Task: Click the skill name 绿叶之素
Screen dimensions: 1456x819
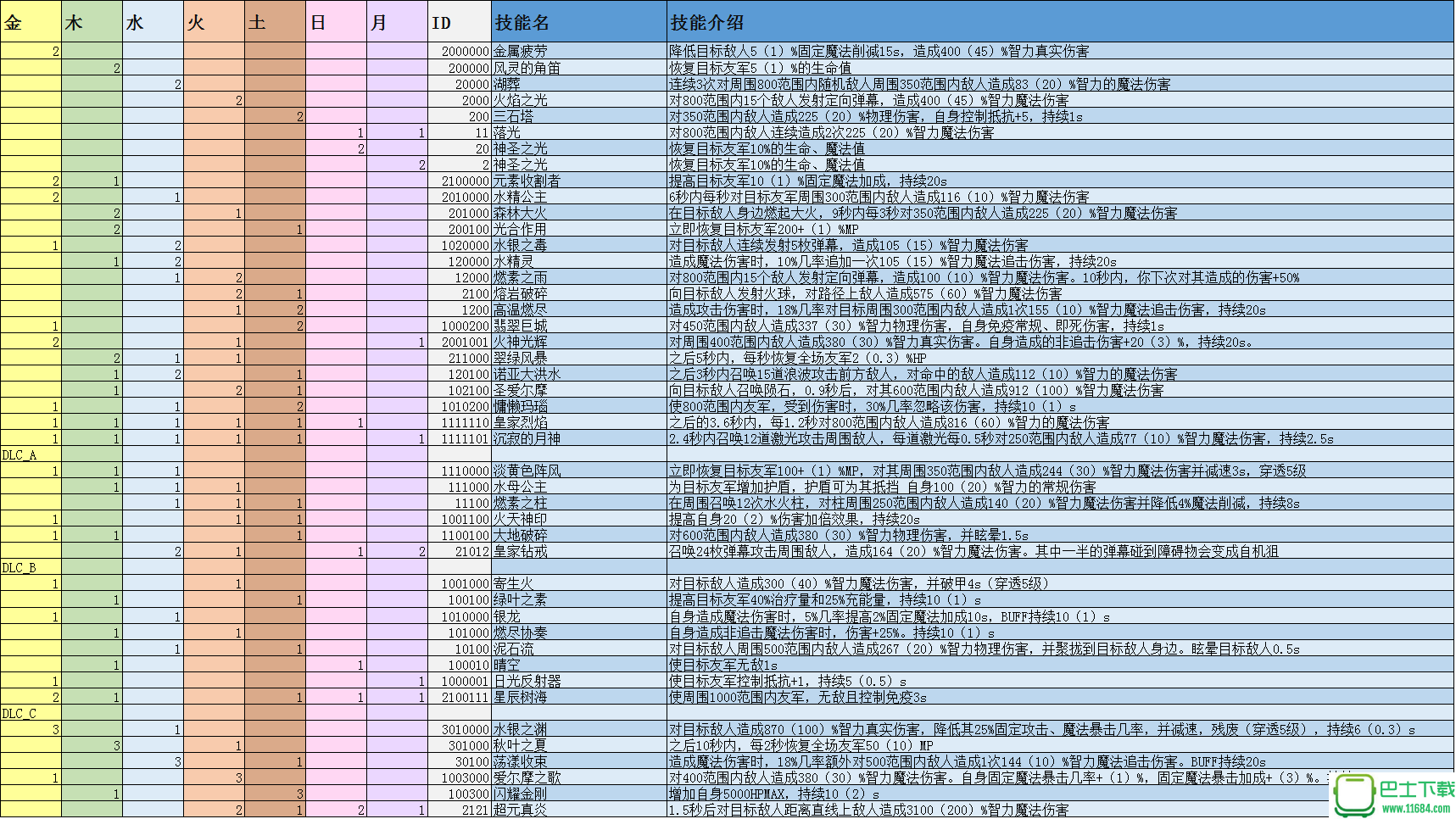Action: point(579,599)
